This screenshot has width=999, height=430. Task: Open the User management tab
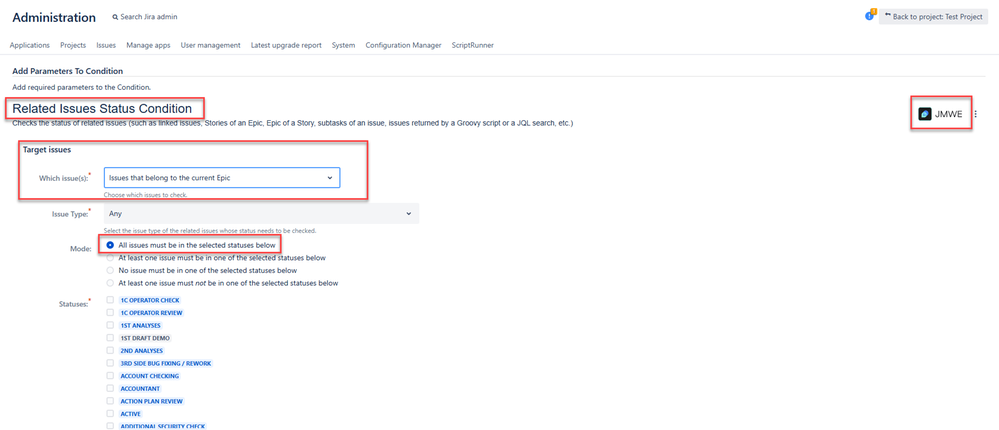coord(210,45)
